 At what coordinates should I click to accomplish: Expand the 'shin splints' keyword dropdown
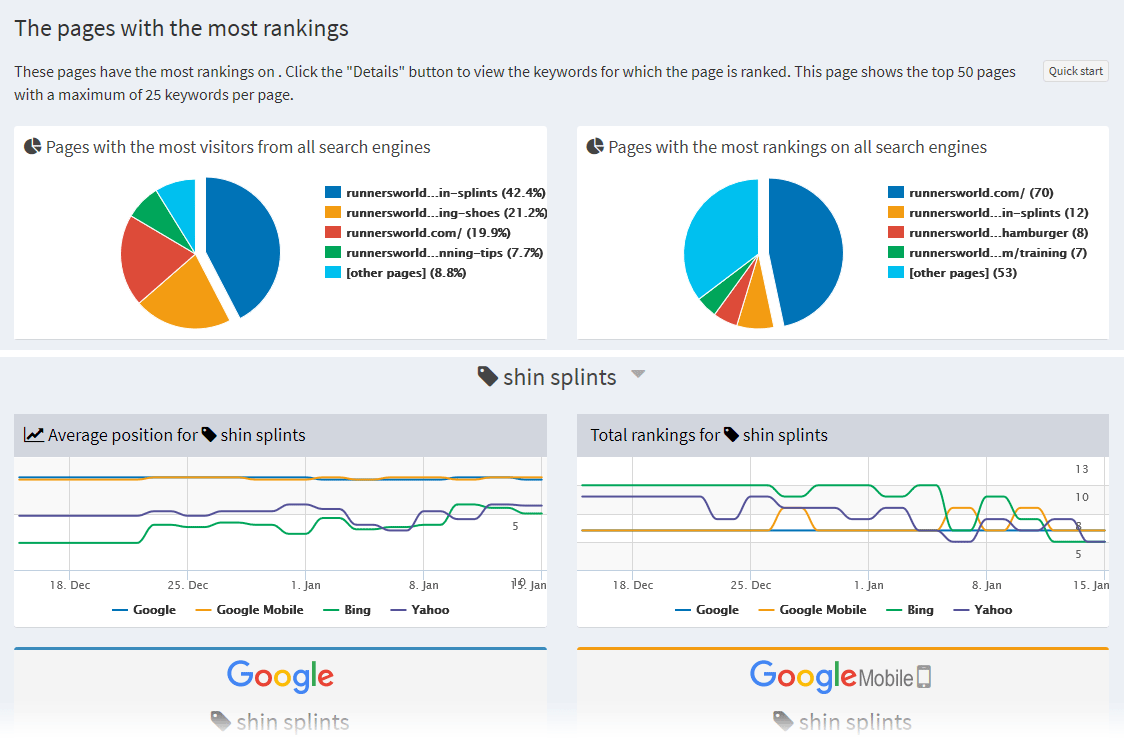(x=638, y=375)
